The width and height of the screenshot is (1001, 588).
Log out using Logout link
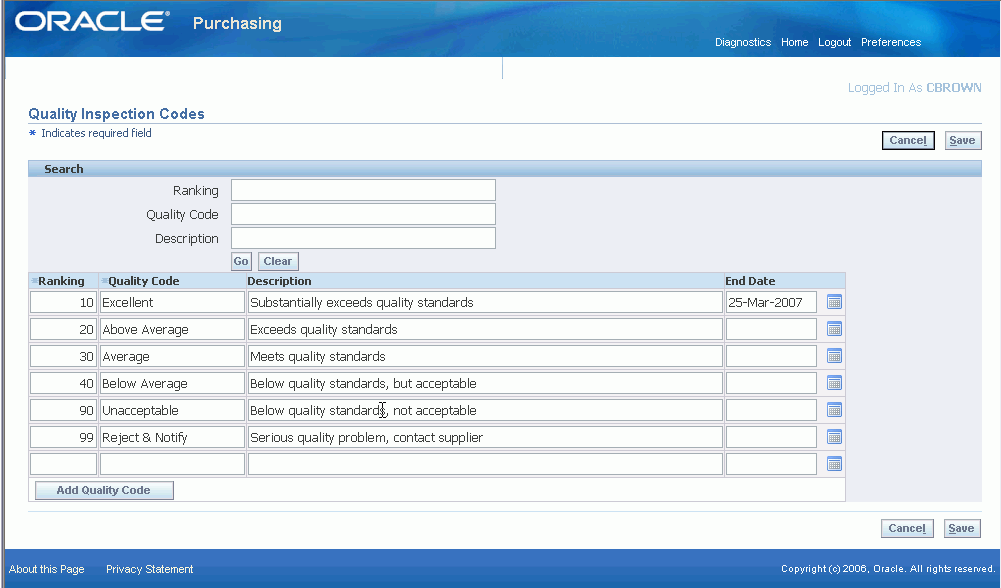tap(834, 42)
